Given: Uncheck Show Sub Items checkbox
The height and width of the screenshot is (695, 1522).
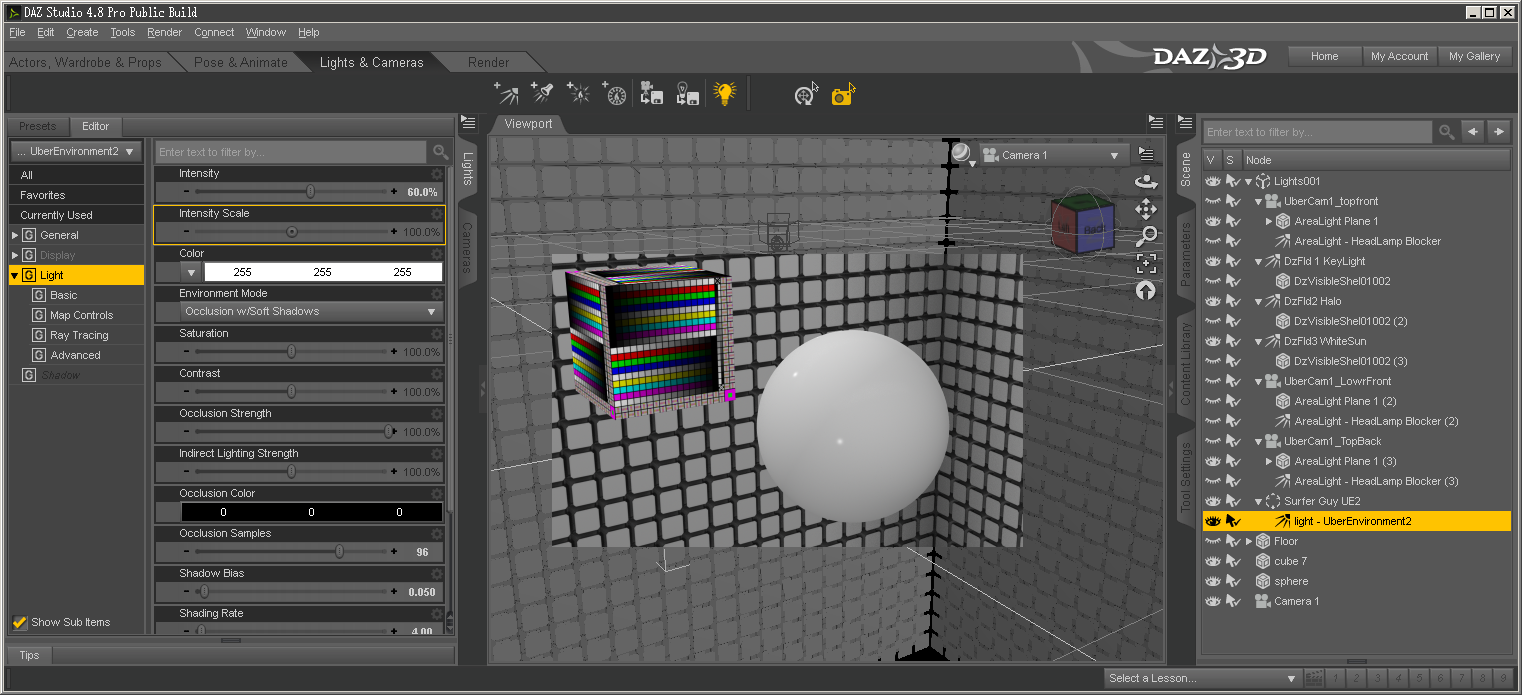Looking at the screenshot, I should [x=19, y=622].
